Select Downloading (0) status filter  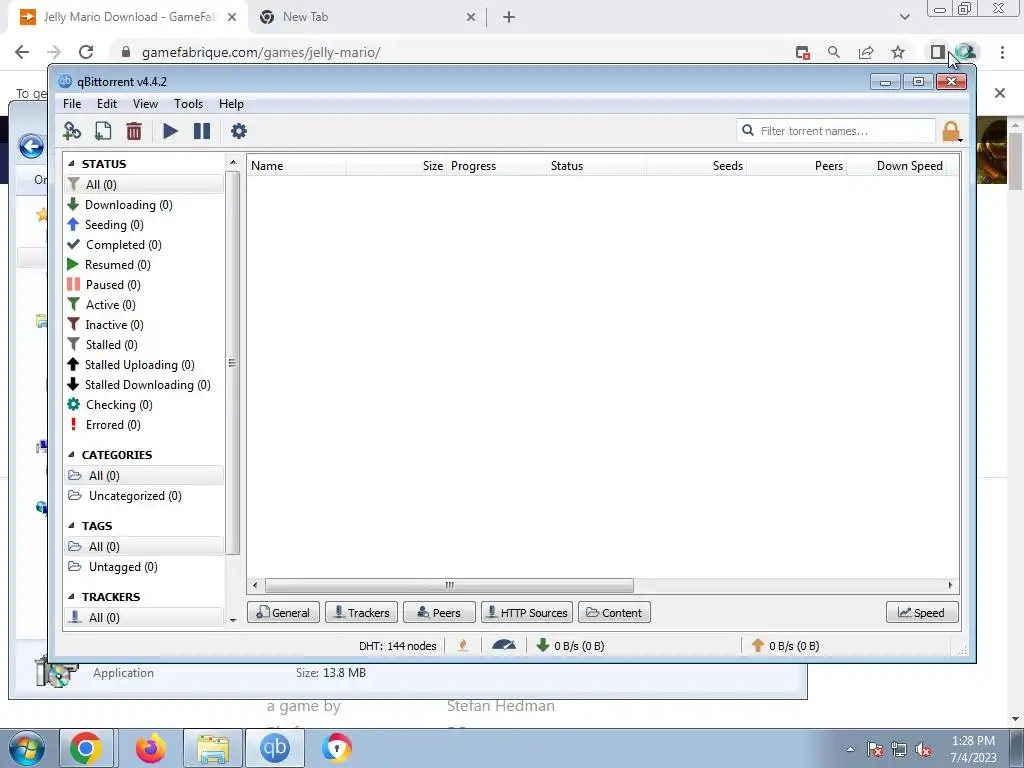click(144, 205)
